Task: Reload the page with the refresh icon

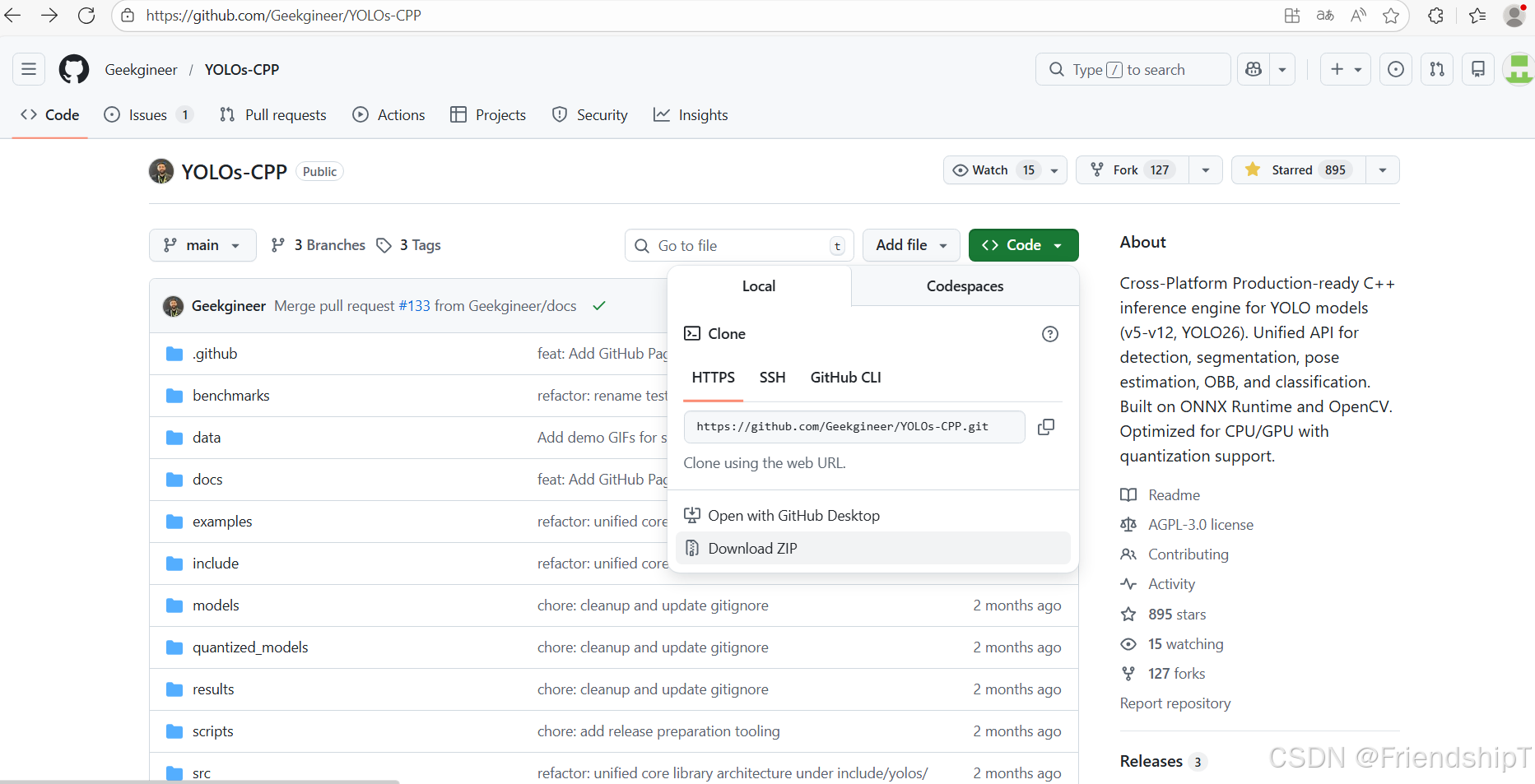Action: click(x=86, y=16)
